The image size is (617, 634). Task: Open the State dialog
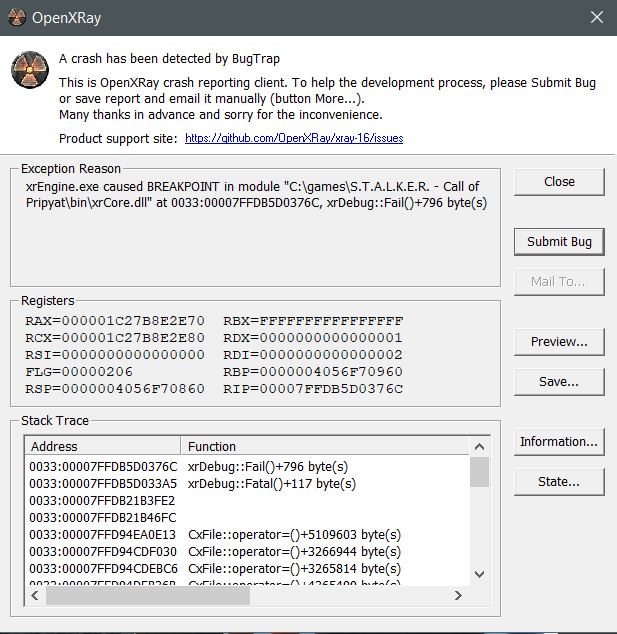pos(559,482)
